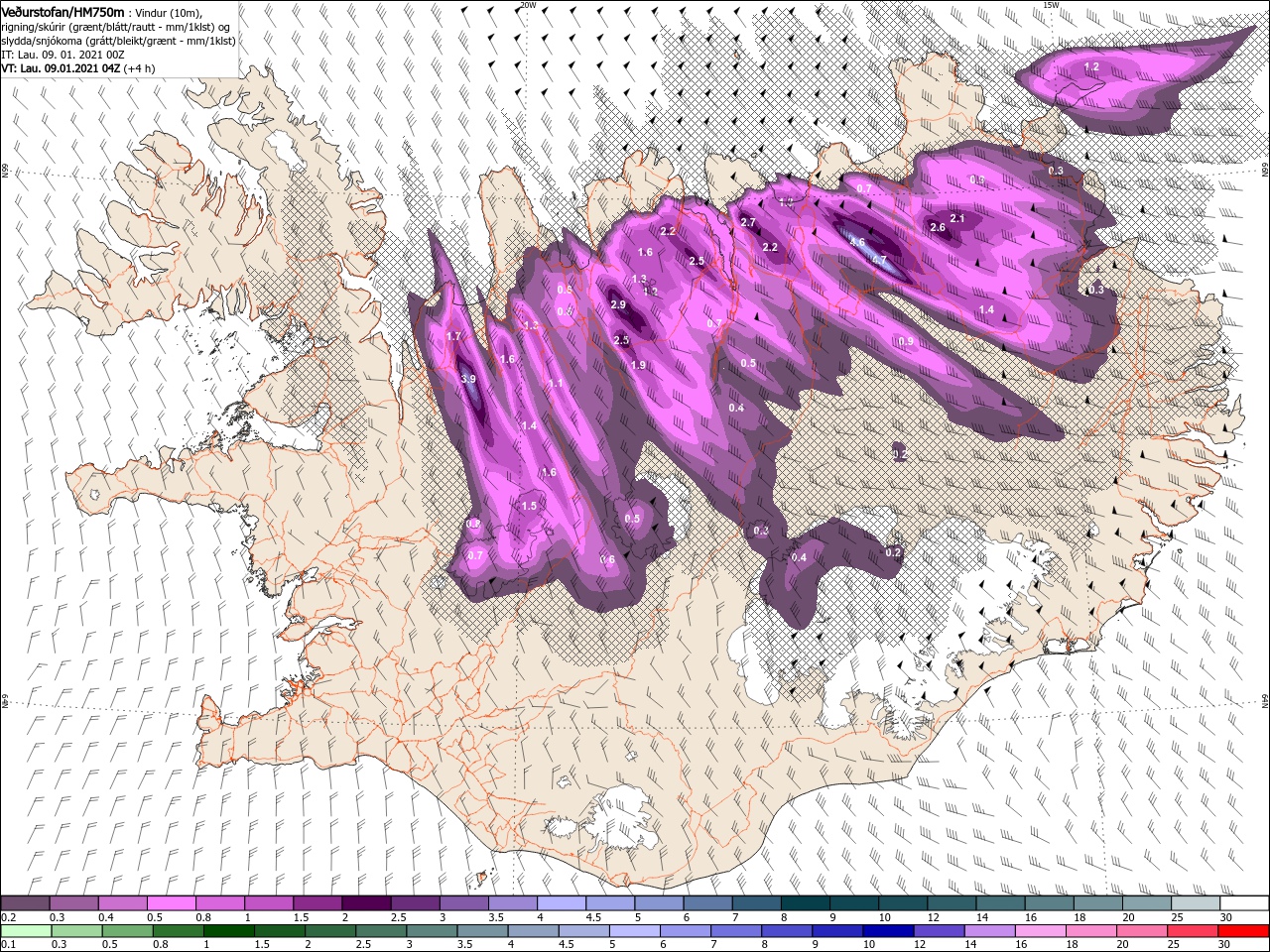Click the 2.1 snowfall value on the map
This screenshot has height=952, width=1270.
pos(957,218)
